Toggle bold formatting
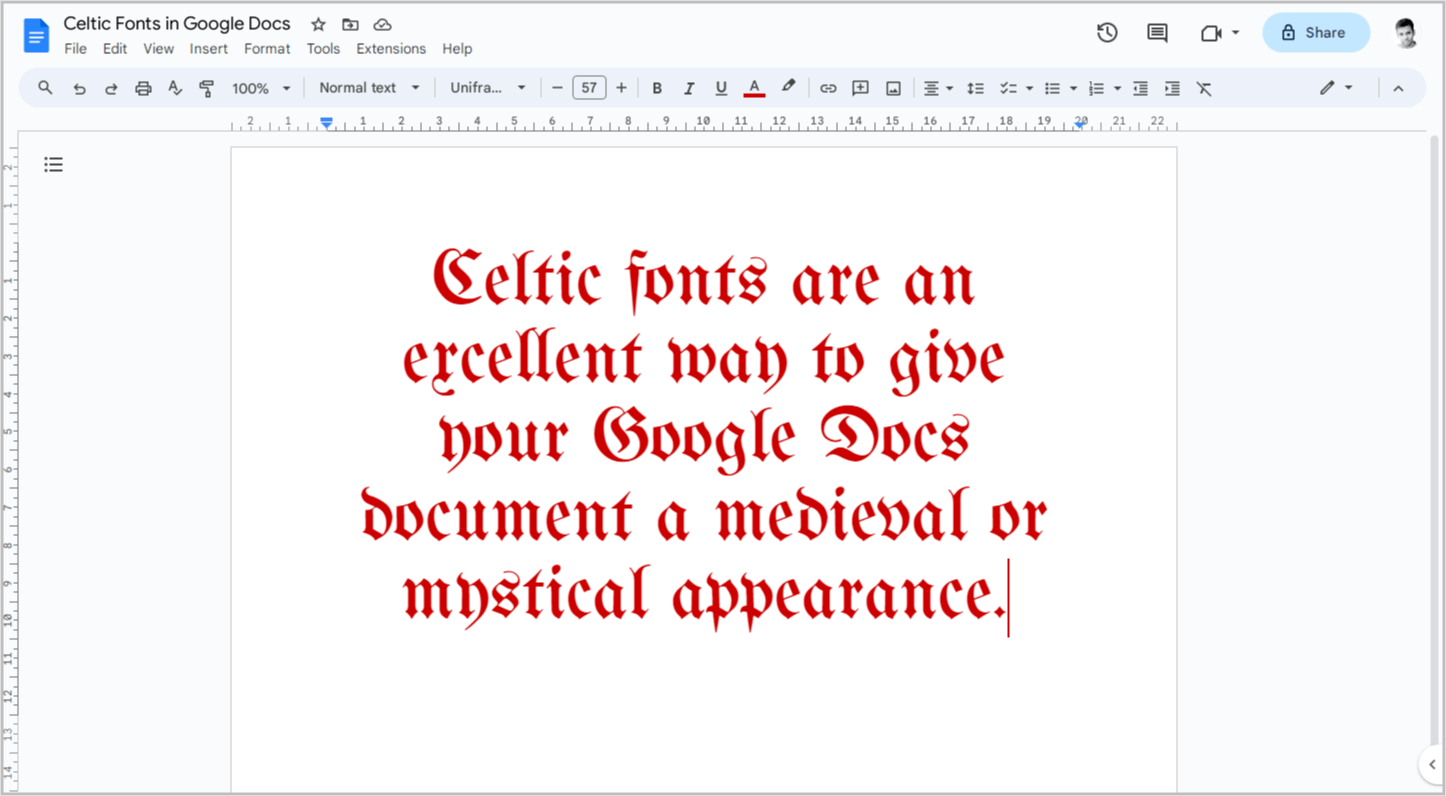Viewport: 1446px width, 796px height. pyautogui.click(x=657, y=88)
